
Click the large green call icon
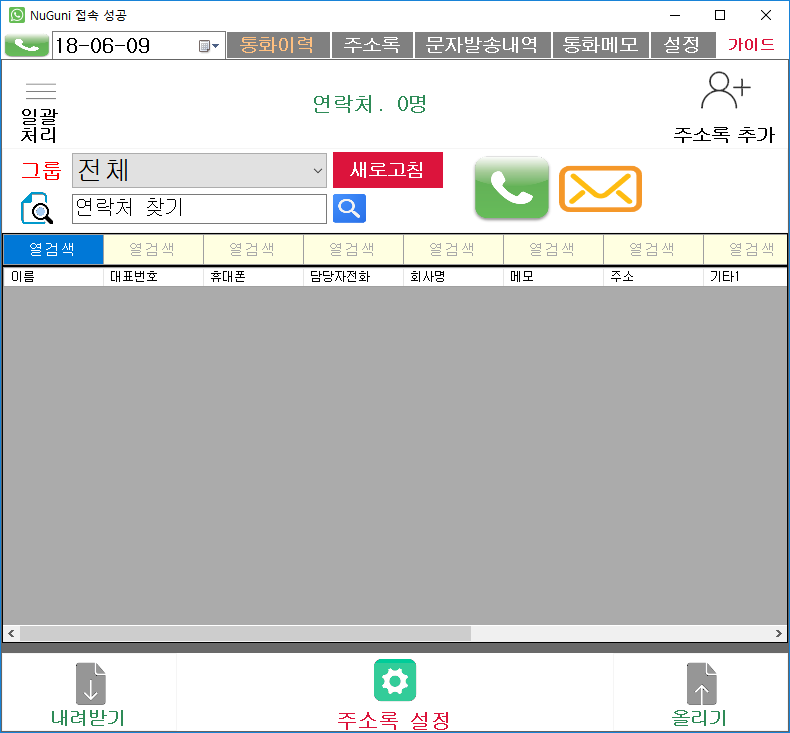[x=511, y=187]
